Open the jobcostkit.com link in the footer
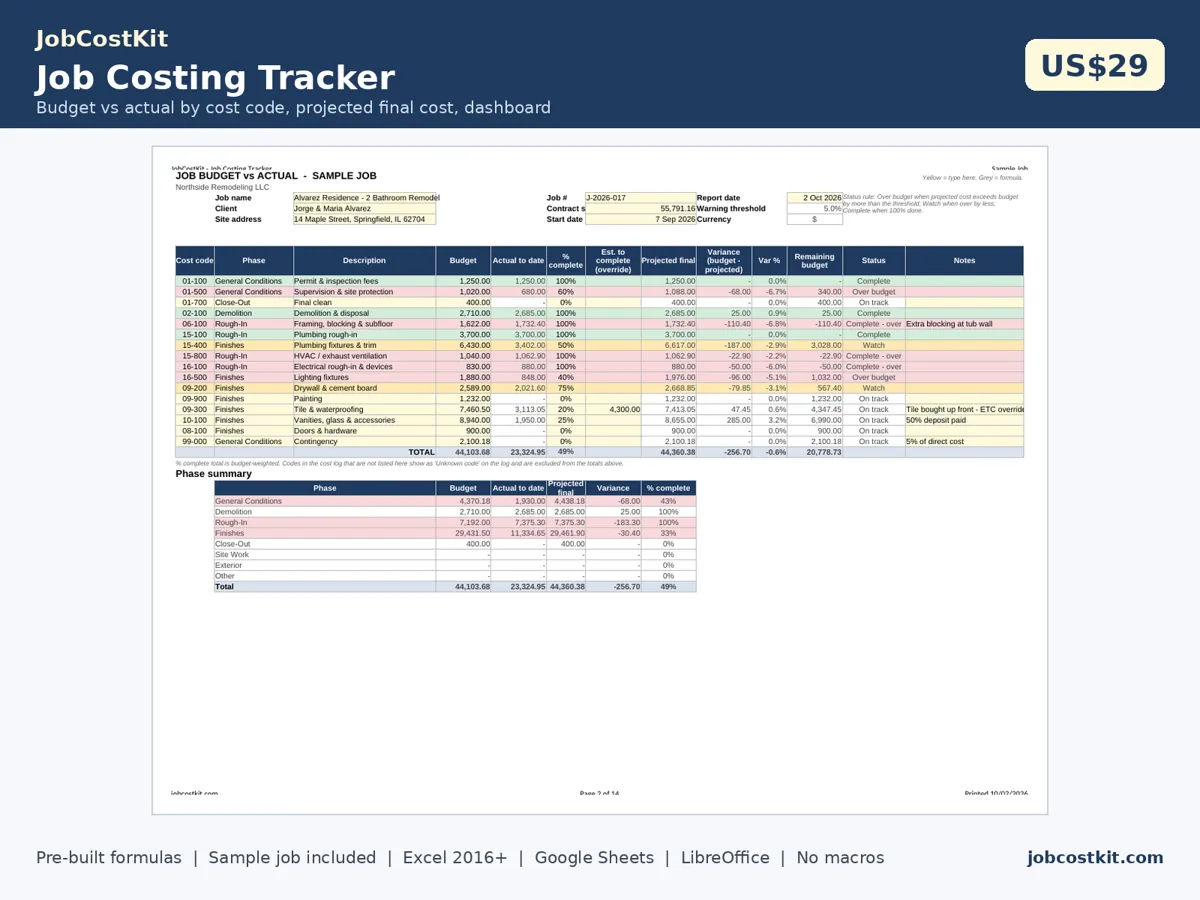Viewport: 1200px width, 900px height. [x=1095, y=857]
